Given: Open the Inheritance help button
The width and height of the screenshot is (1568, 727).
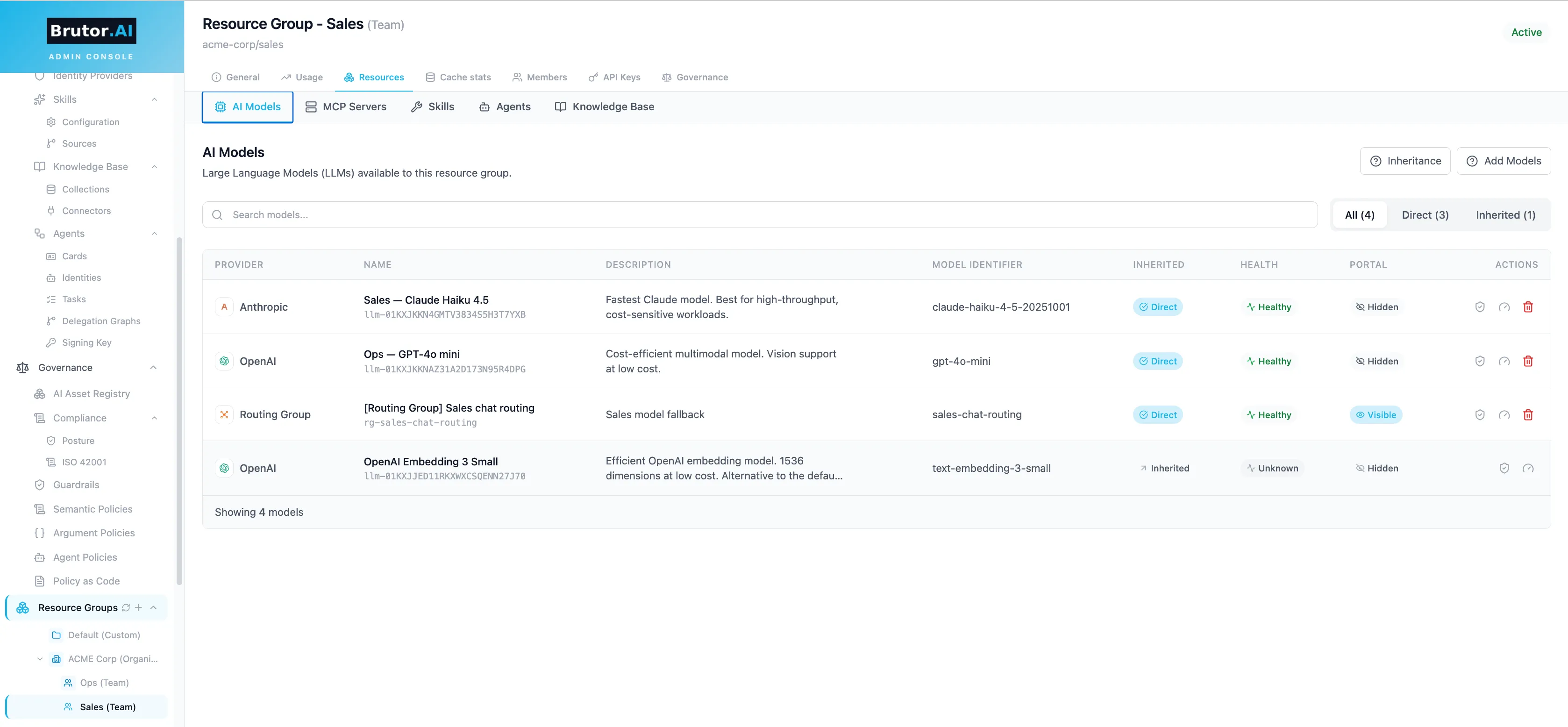Looking at the screenshot, I should [x=1405, y=161].
